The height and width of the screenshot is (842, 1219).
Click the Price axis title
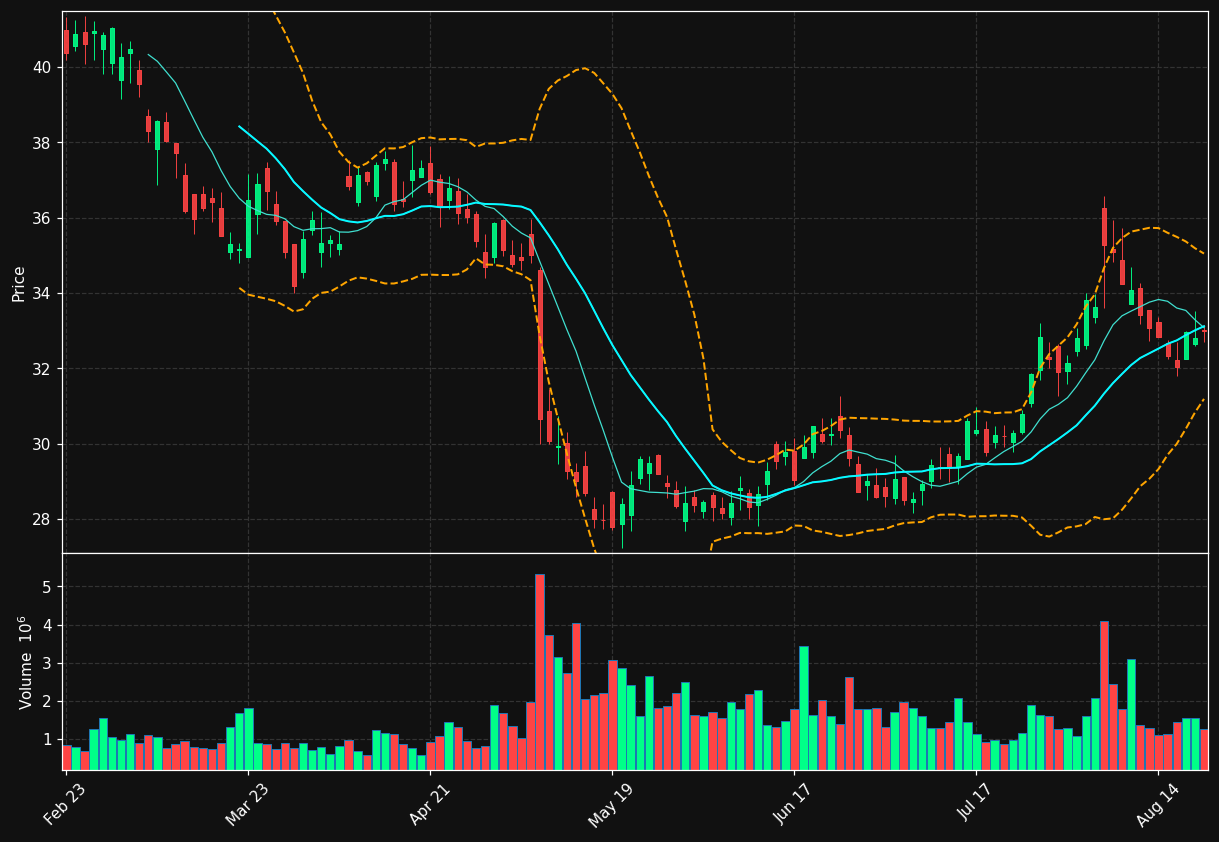click(19, 283)
